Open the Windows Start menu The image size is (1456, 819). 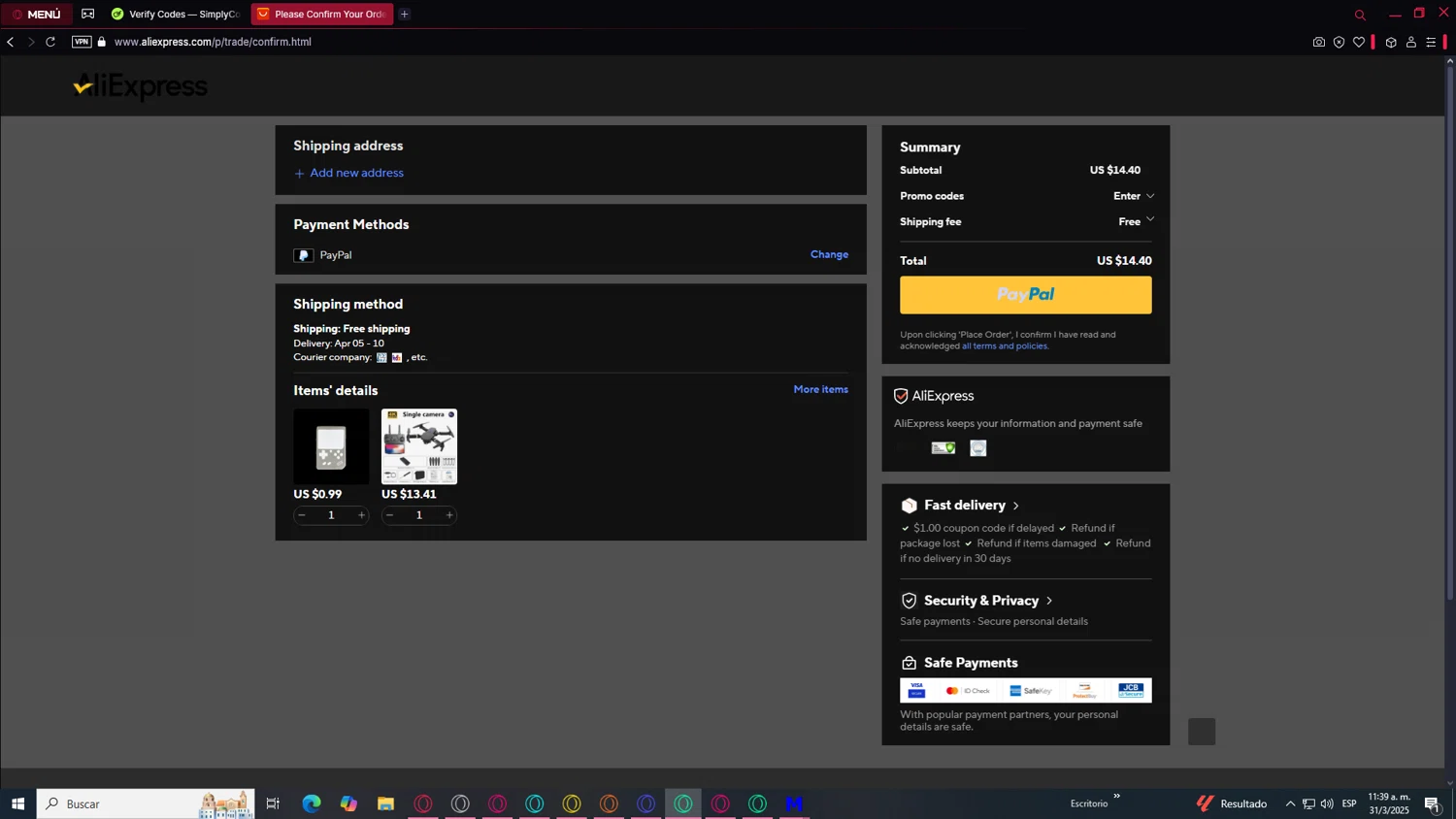click(17, 803)
